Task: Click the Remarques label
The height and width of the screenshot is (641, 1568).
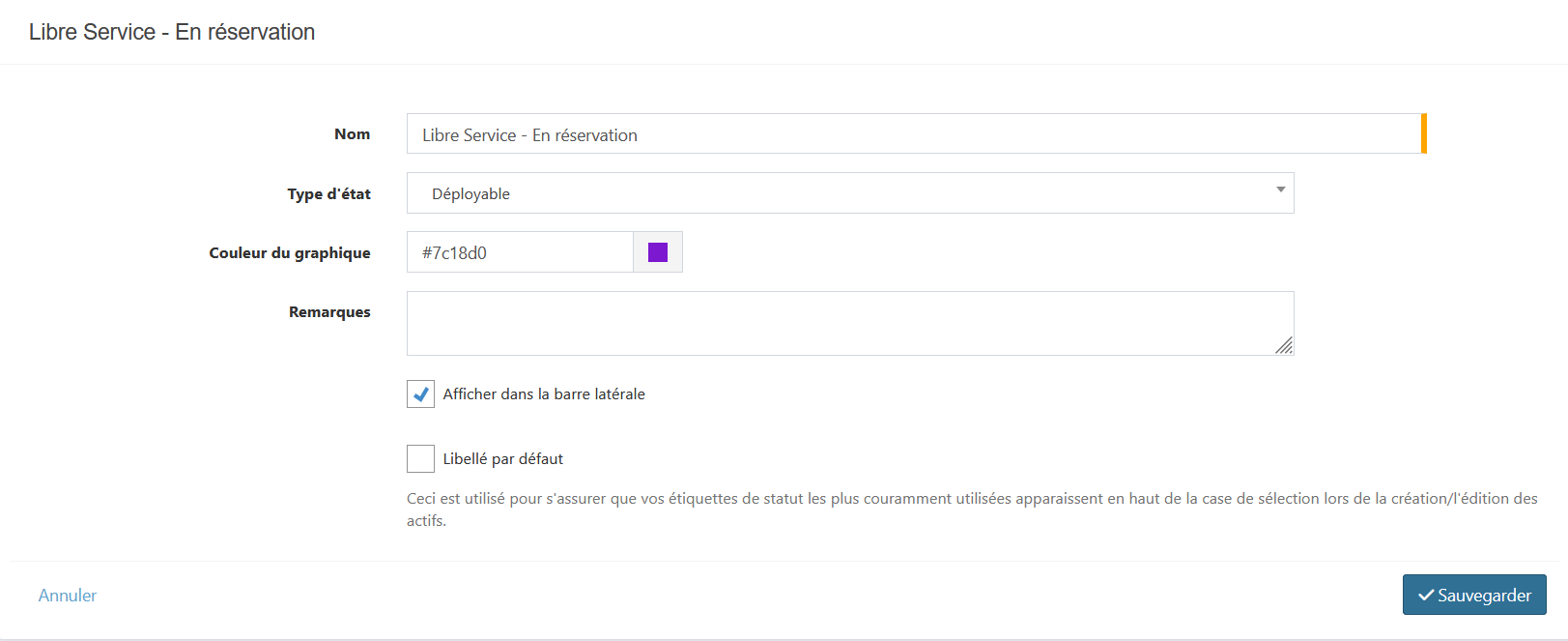Action: [329, 312]
